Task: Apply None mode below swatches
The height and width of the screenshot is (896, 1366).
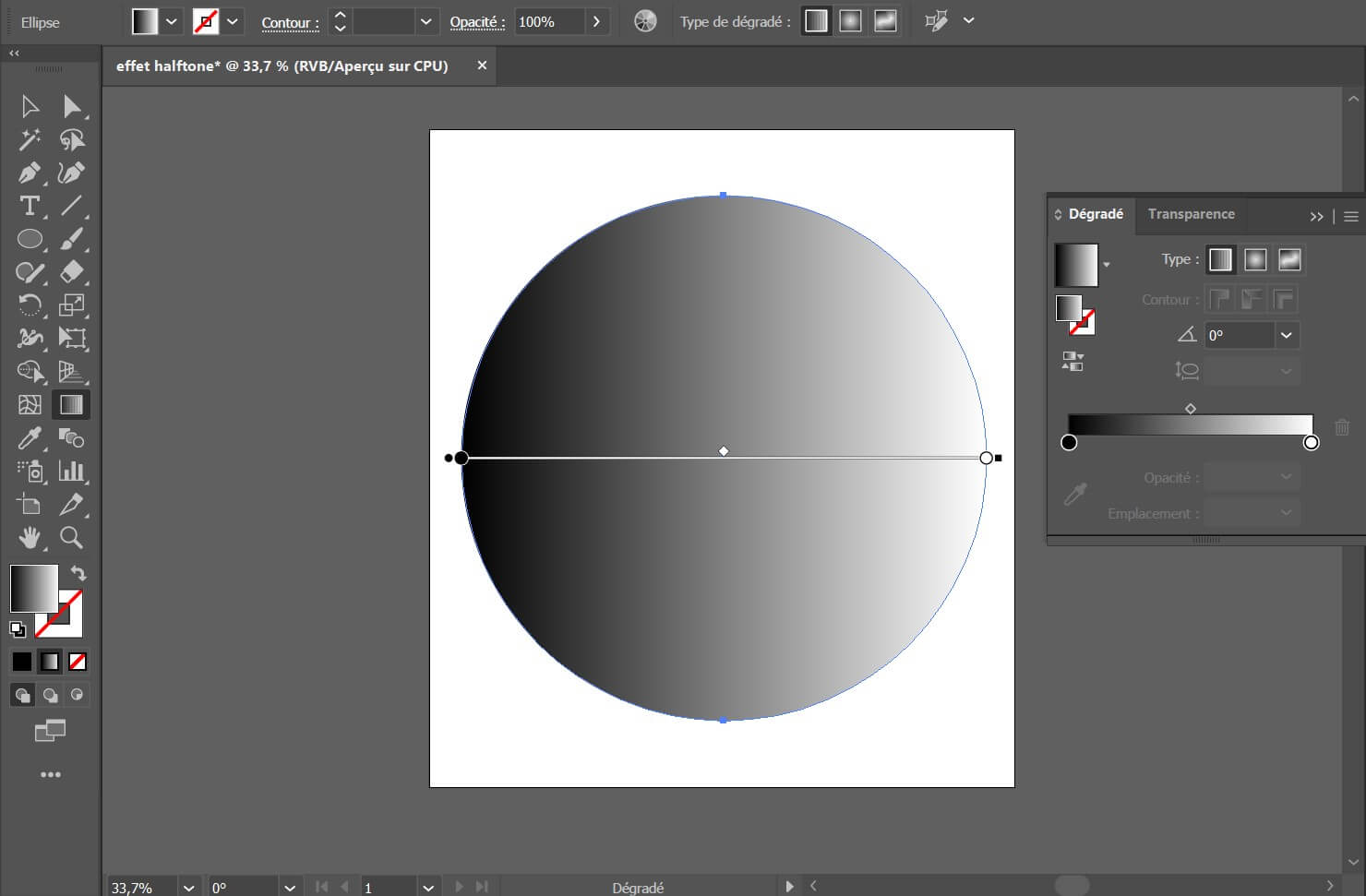Action: point(78,662)
